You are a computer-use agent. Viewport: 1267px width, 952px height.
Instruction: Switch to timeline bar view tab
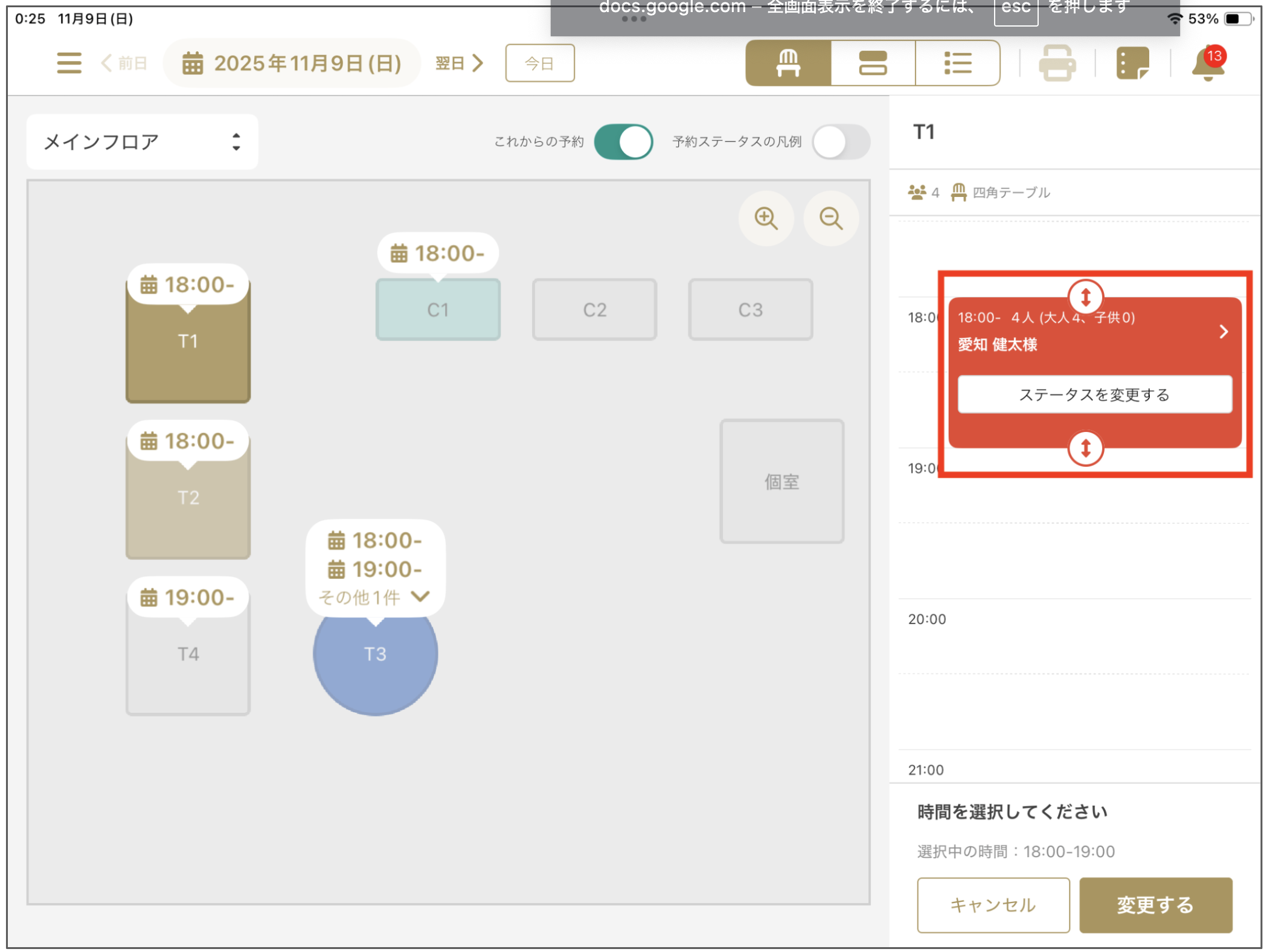[872, 63]
